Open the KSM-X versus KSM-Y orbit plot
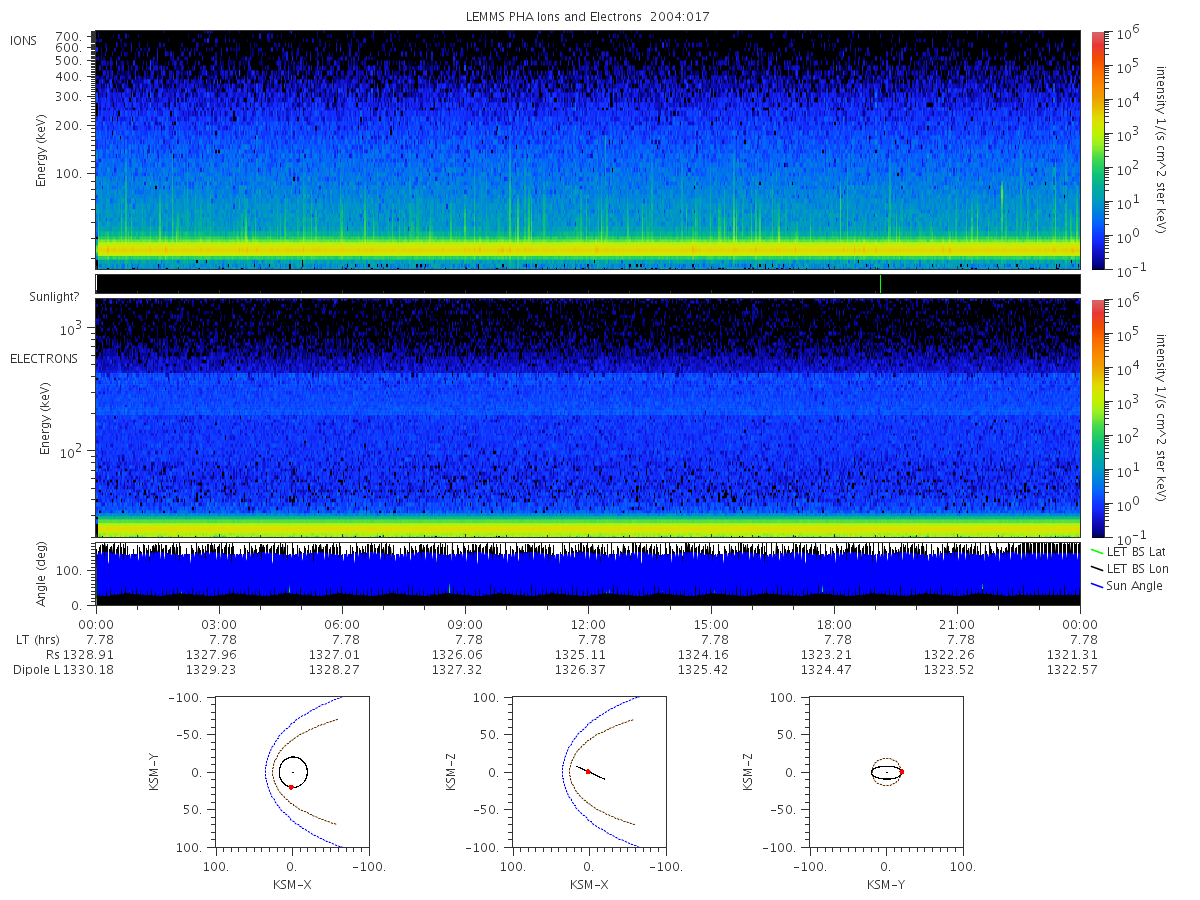Screen dimensions: 1200x900 tap(291, 772)
